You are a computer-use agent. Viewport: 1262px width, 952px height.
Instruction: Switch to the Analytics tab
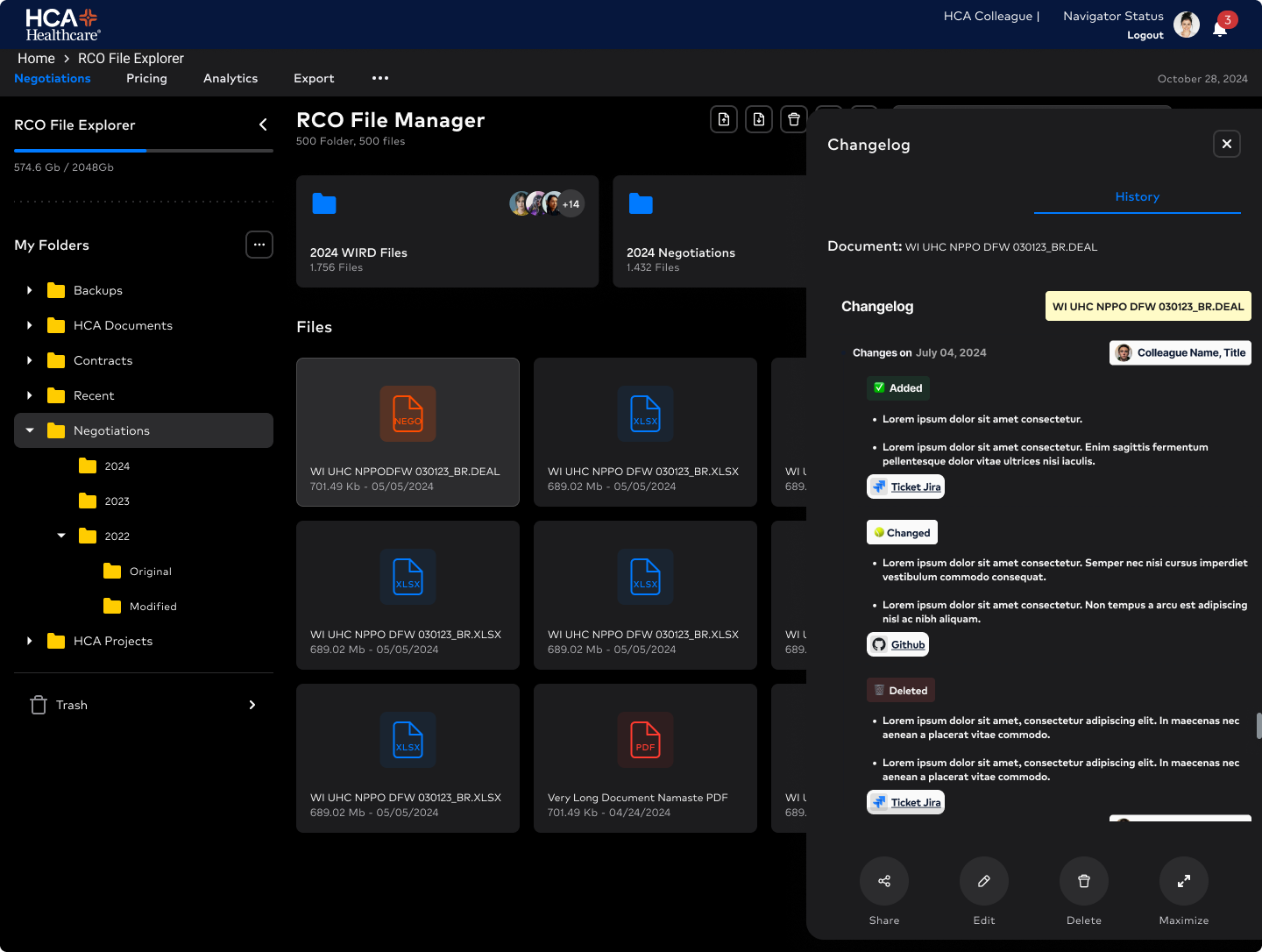pyautogui.click(x=230, y=78)
